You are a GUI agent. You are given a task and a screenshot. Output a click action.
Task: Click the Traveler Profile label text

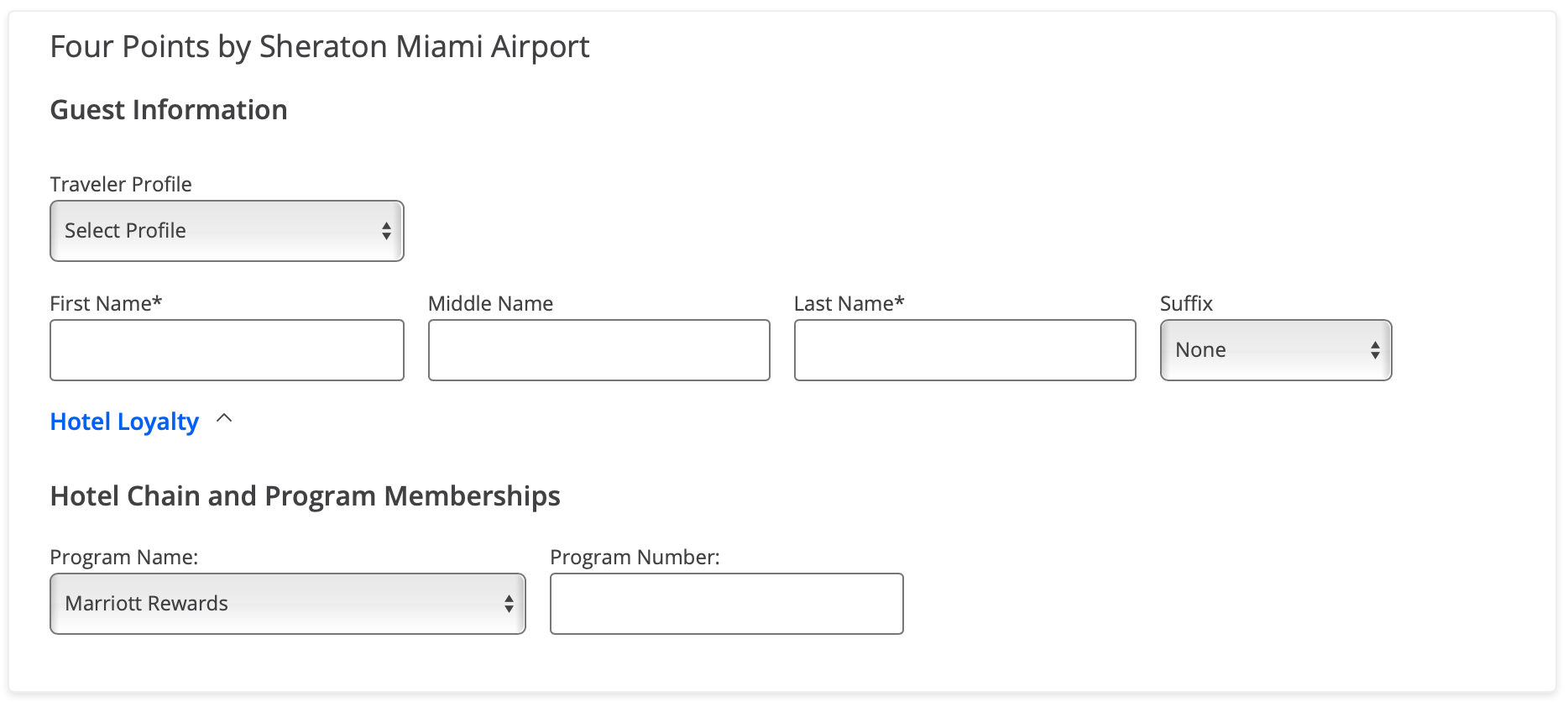pos(121,184)
